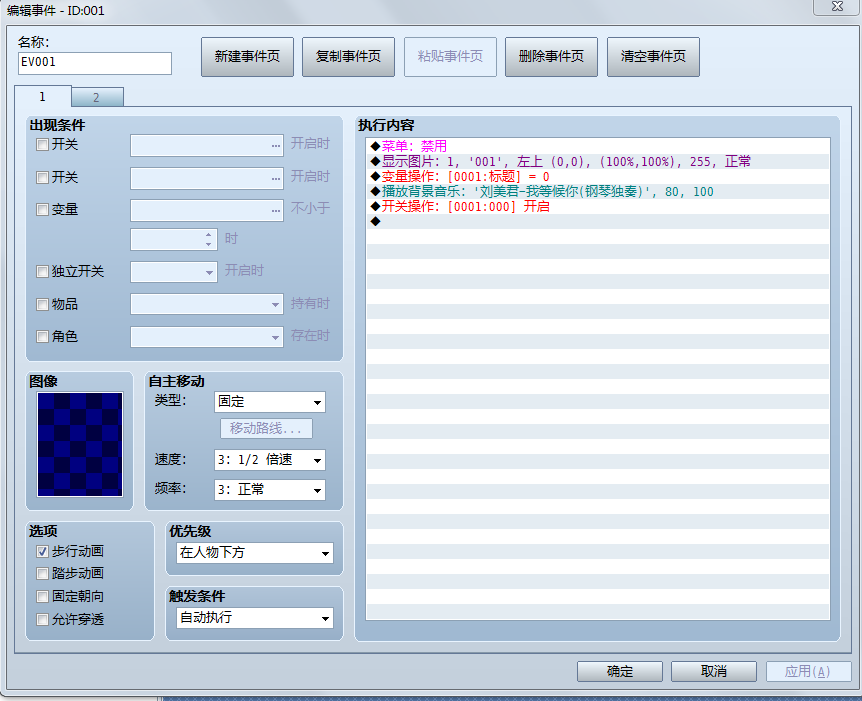Turn on the 固定朝向 checkbox
Screen dimensions: 862x701
42,597
